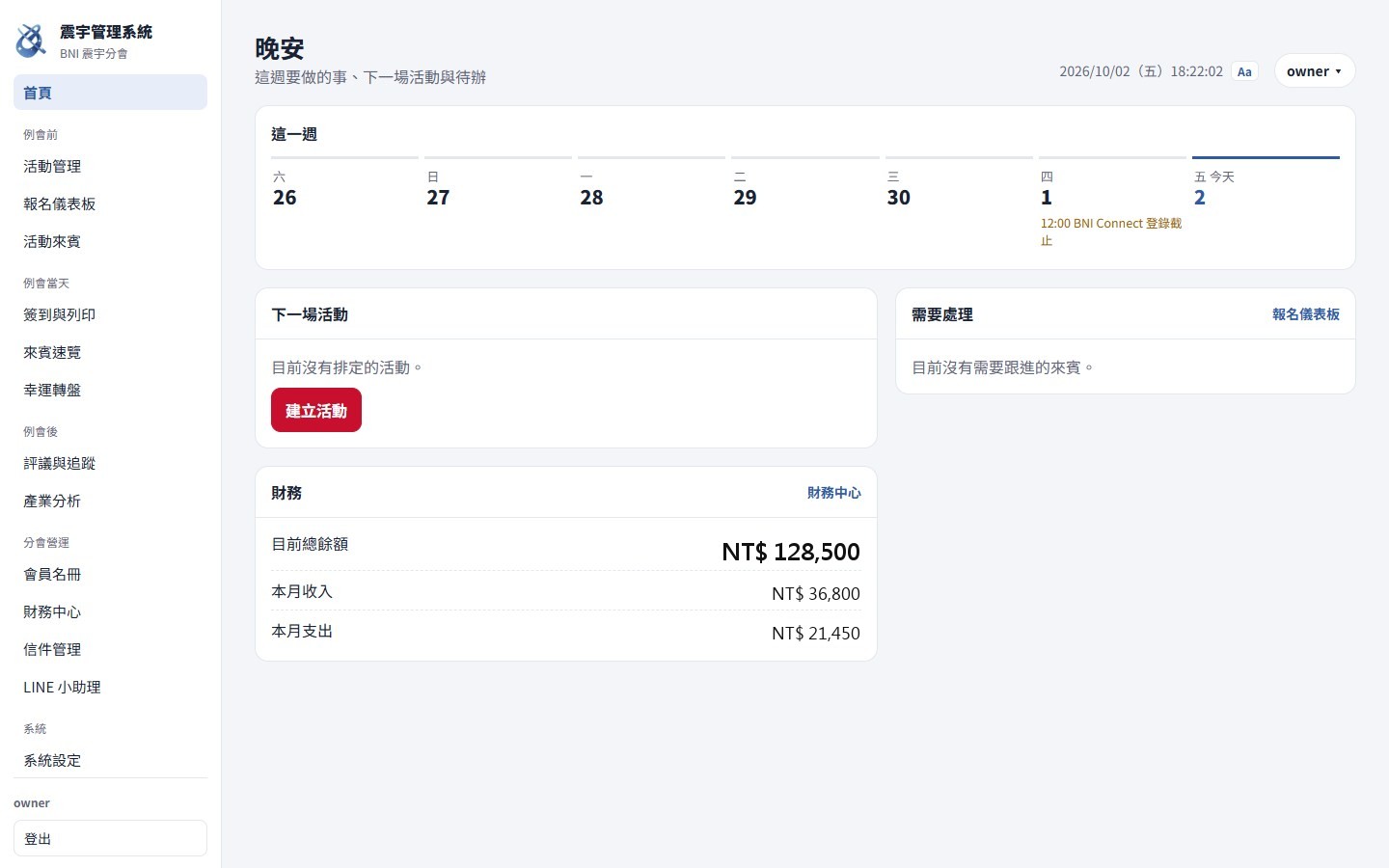Image resolution: width=1389 pixels, height=868 pixels.
Task: Select Thursday 1 in the week view
Action: (x=1112, y=203)
